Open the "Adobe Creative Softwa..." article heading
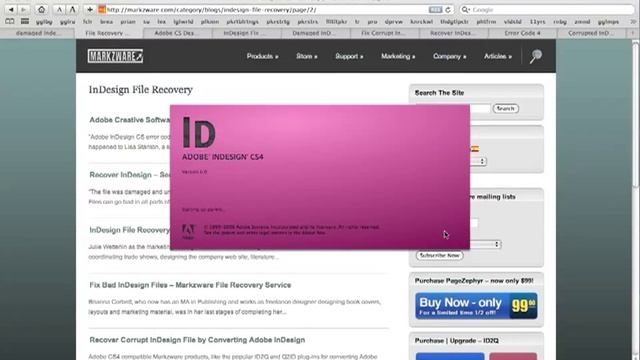 pyautogui.click(x=129, y=120)
